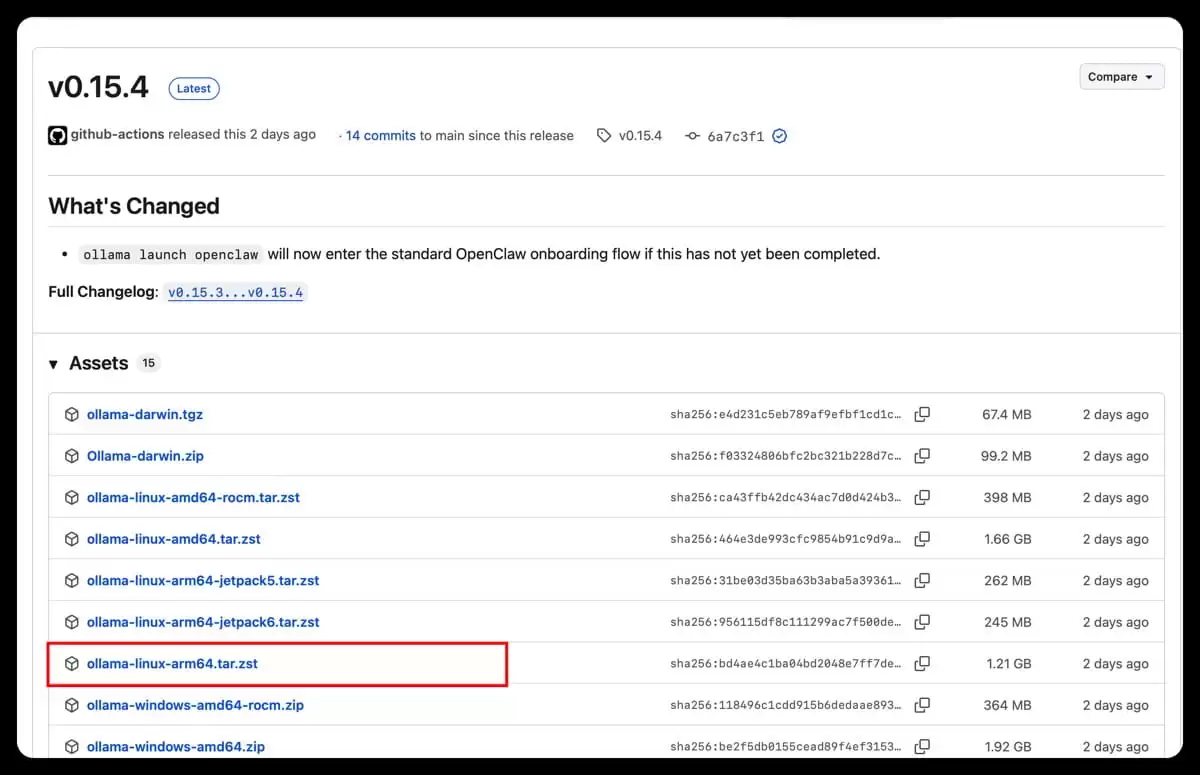The width and height of the screenshot is (1200, 775).
Task: Open commit 6a7c3f1
Action: tap(735, 136)
